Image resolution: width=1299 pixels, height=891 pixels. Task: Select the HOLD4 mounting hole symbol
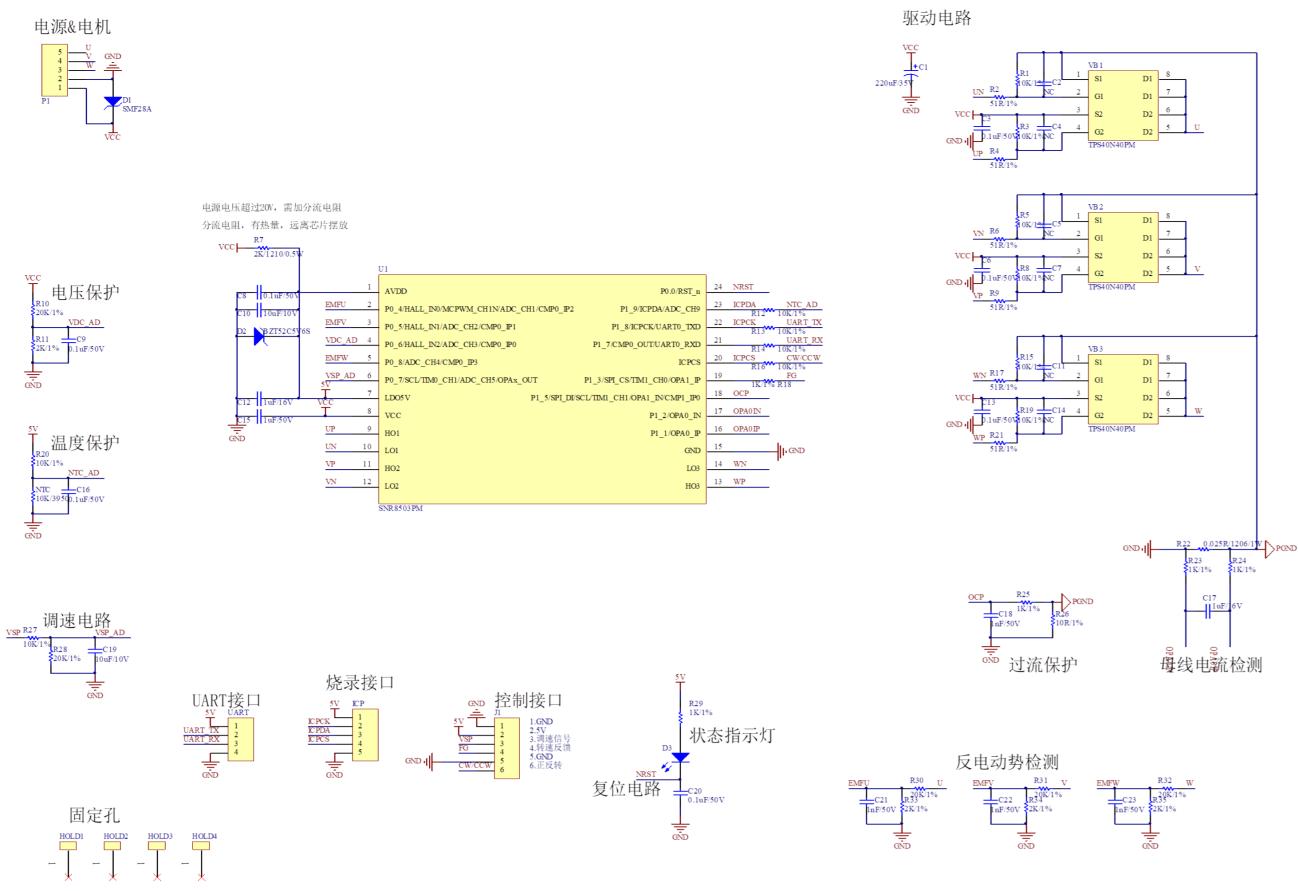[x=203, y=846]
